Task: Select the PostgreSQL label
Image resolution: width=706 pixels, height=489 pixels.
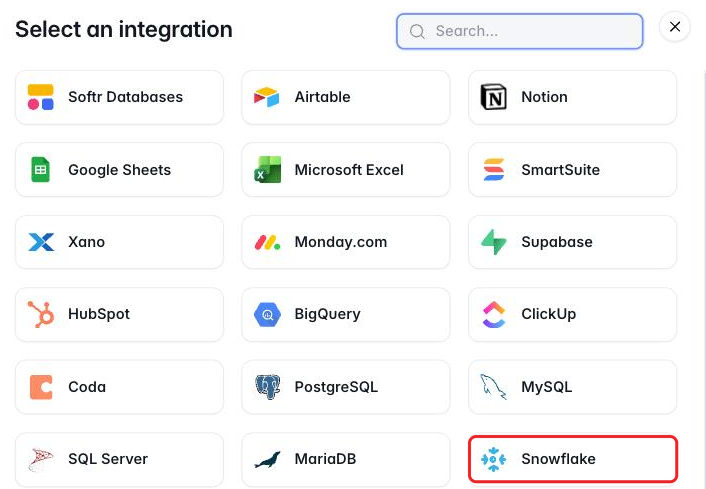Action: coord(336,387)
